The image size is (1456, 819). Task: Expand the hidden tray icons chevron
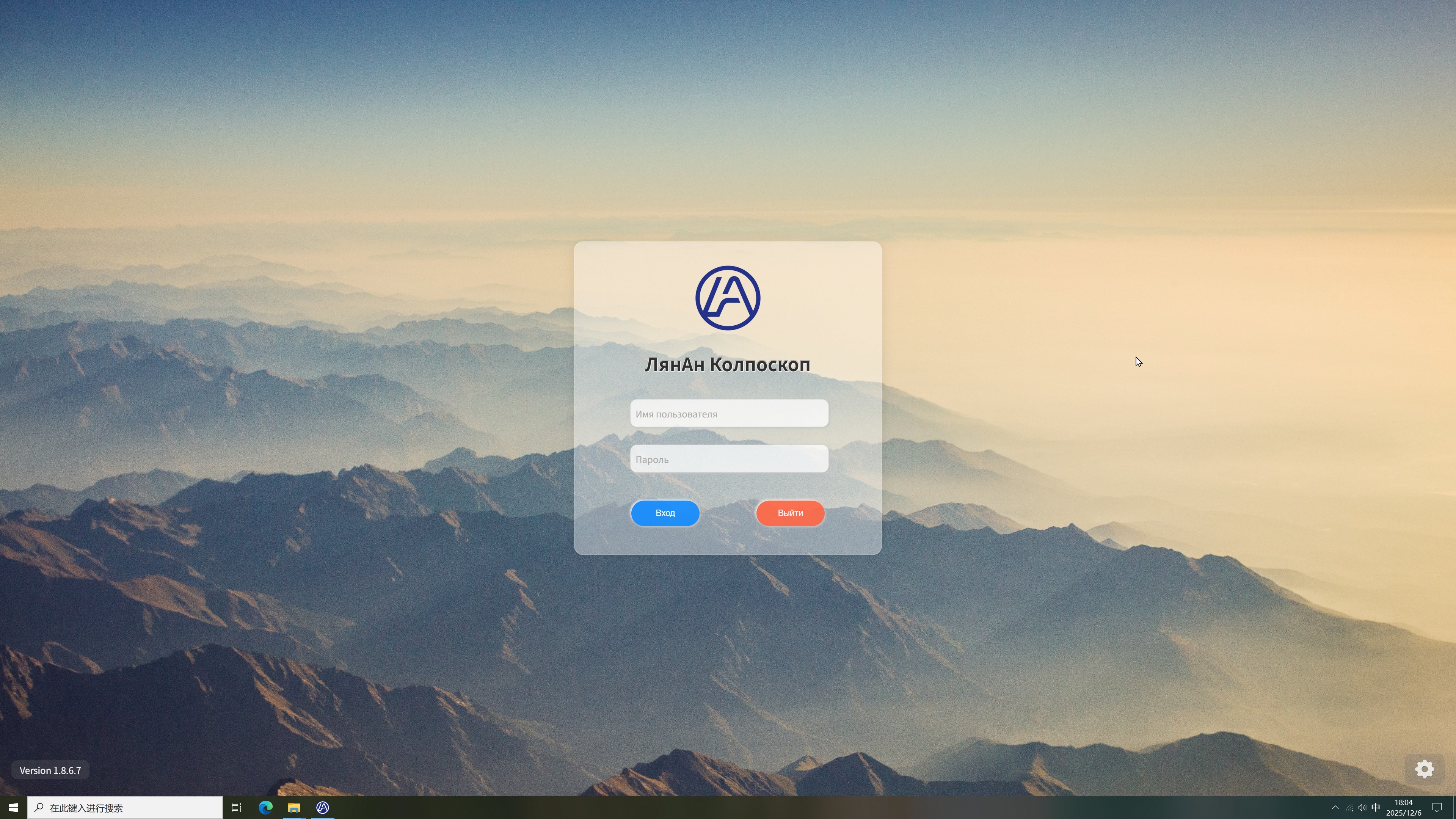pos(1335,808)
